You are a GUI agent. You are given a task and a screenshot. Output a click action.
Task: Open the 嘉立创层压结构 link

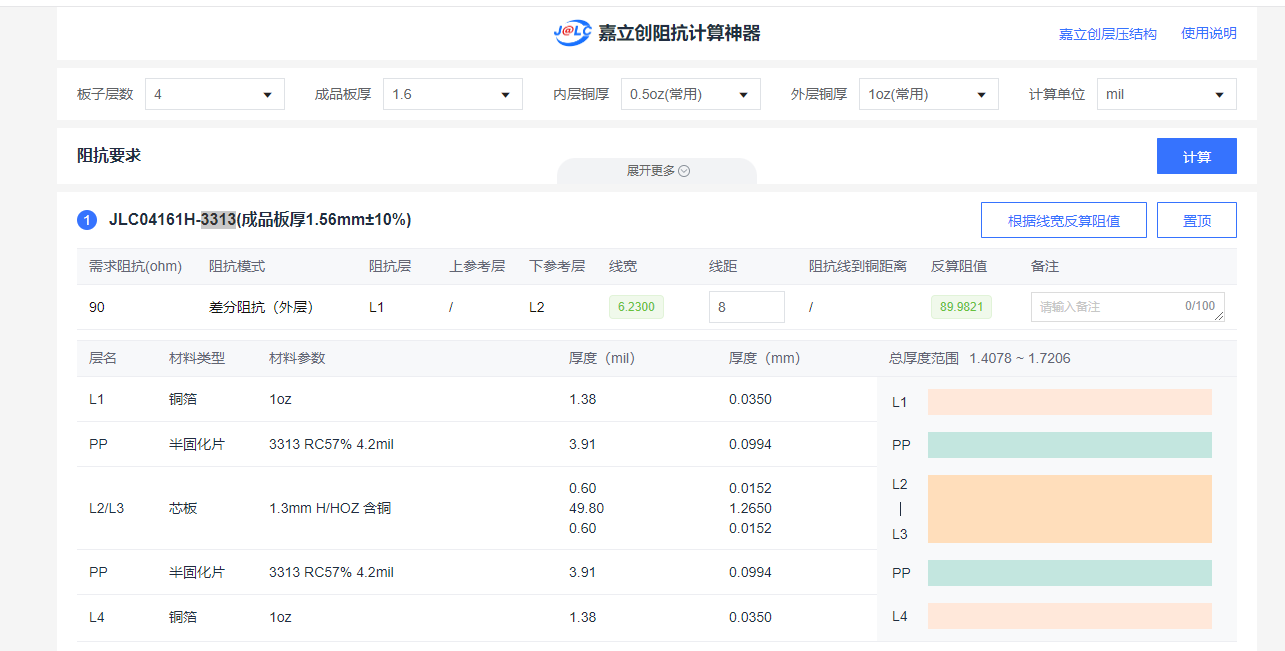(1108, 34)
